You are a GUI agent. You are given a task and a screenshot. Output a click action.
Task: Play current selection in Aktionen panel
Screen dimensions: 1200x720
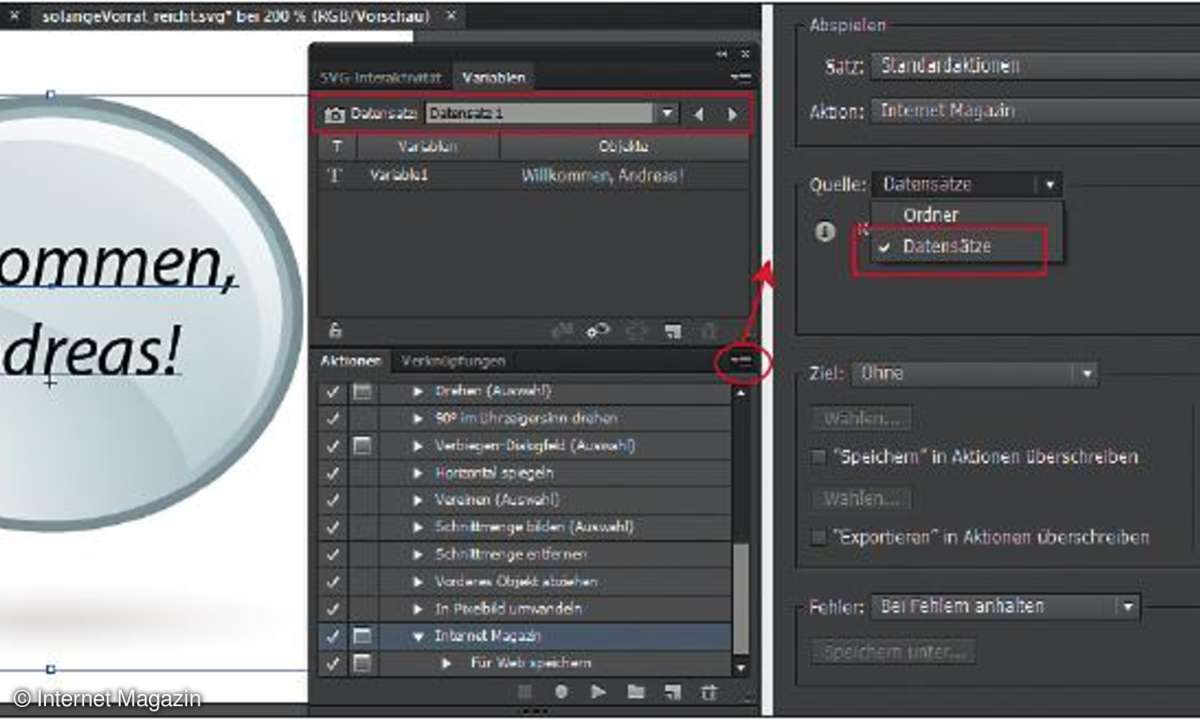click(598, 691)
